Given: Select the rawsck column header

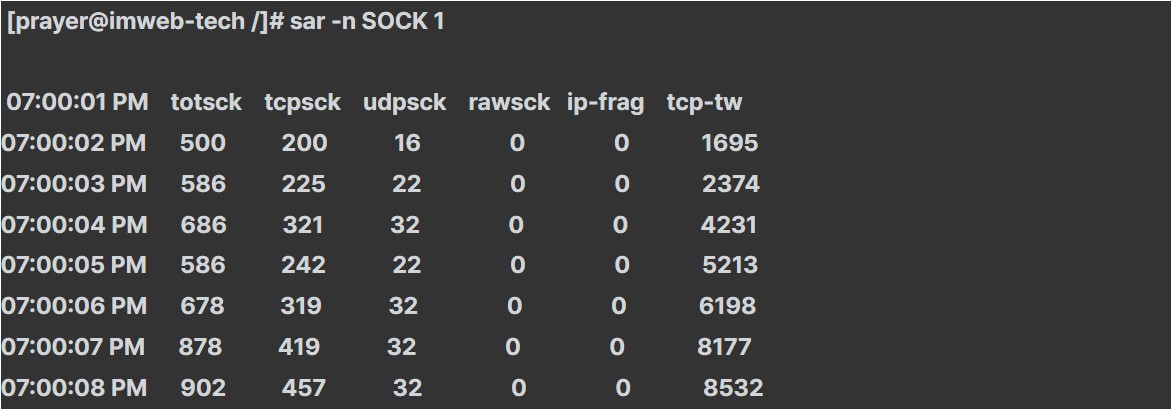Looking at the screenshot, I should (x=509, y=102).
